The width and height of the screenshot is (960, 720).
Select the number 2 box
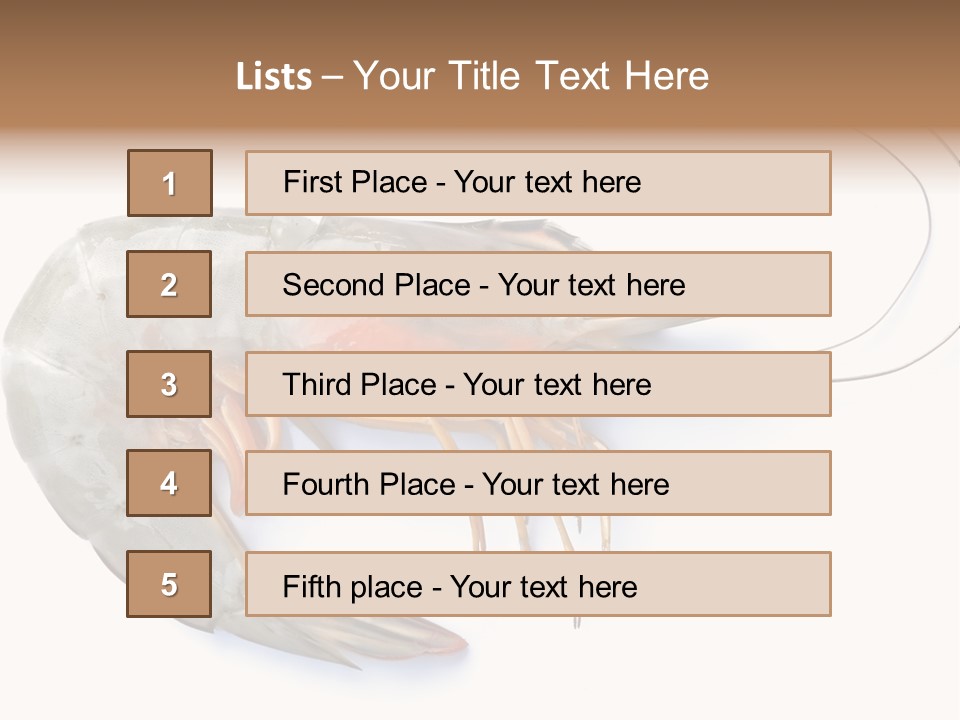click(x=169, y=284)
